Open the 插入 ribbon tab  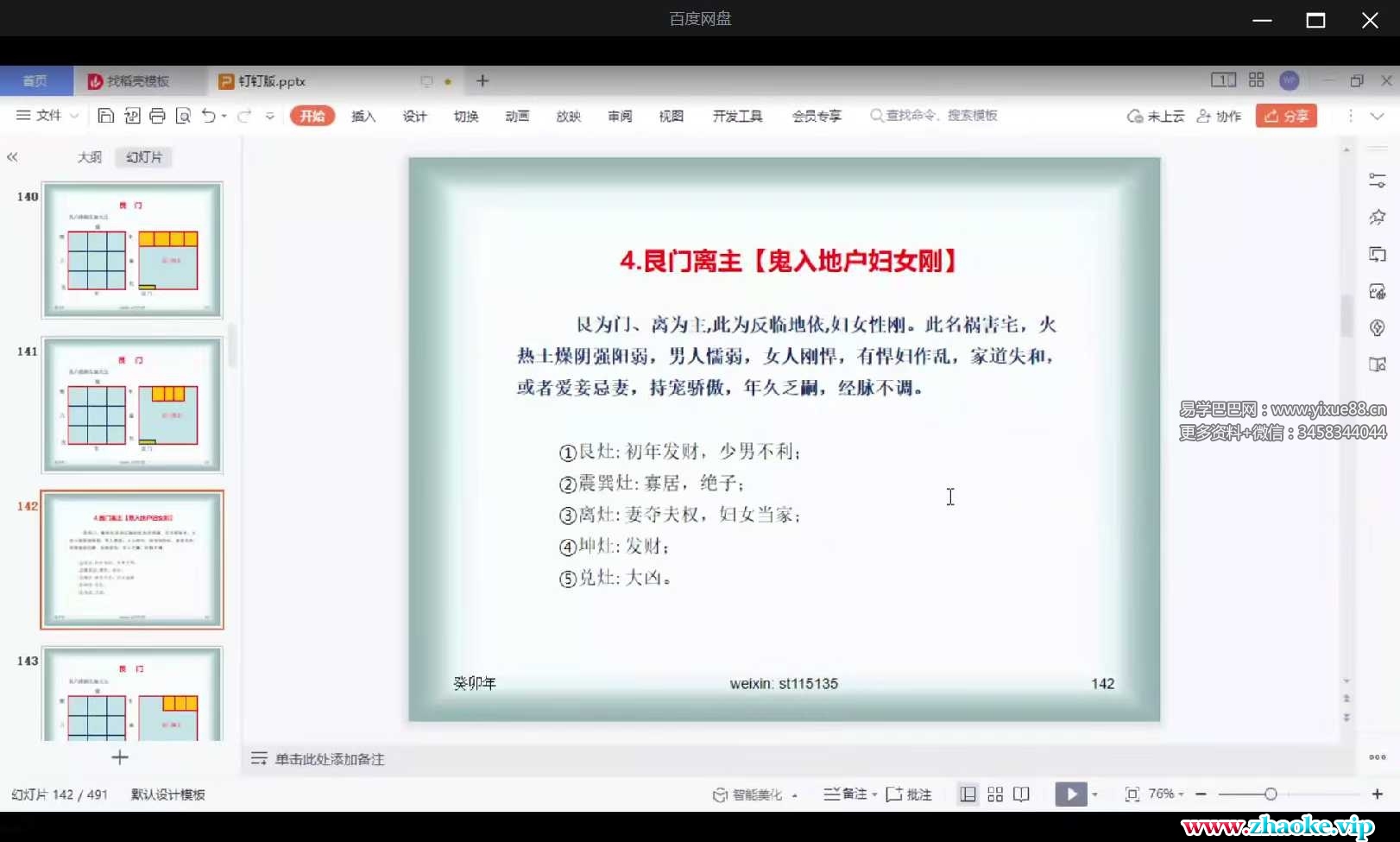[363, 116]
